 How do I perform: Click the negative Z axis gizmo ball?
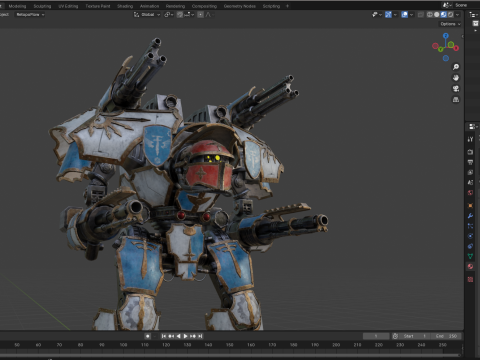tap(446, 58)
